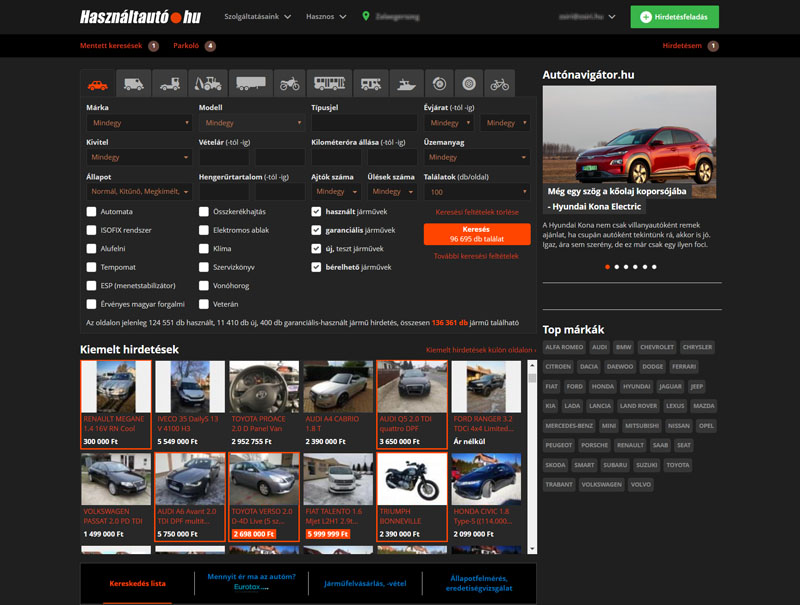Open the Renault Megane listing thumbnail
This screenshot has height=605, width=800.
(116, 387)
